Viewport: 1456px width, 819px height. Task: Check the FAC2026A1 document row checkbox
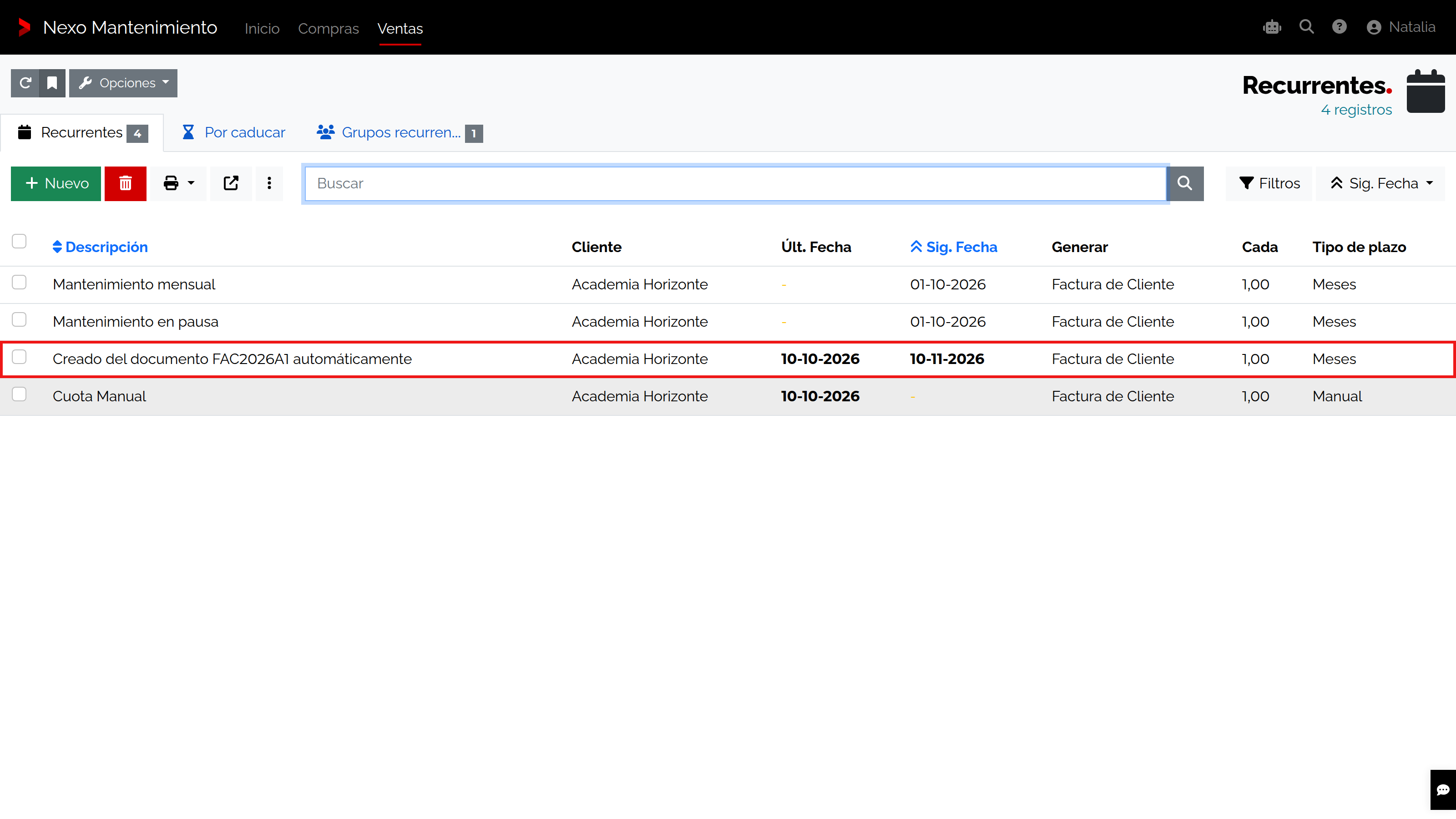click(19, 357)
